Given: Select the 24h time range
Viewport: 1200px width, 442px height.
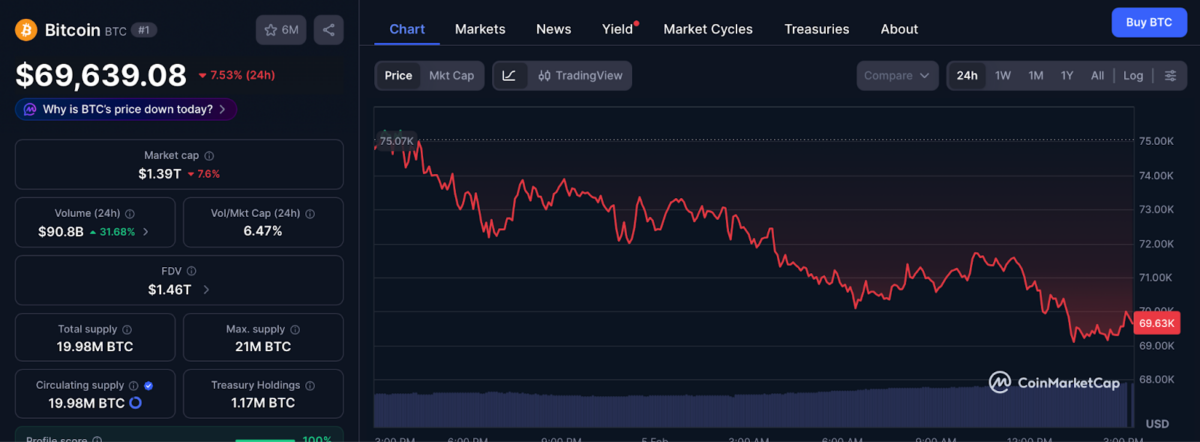Looking at the screenshot, I should (x=967, y=76).
